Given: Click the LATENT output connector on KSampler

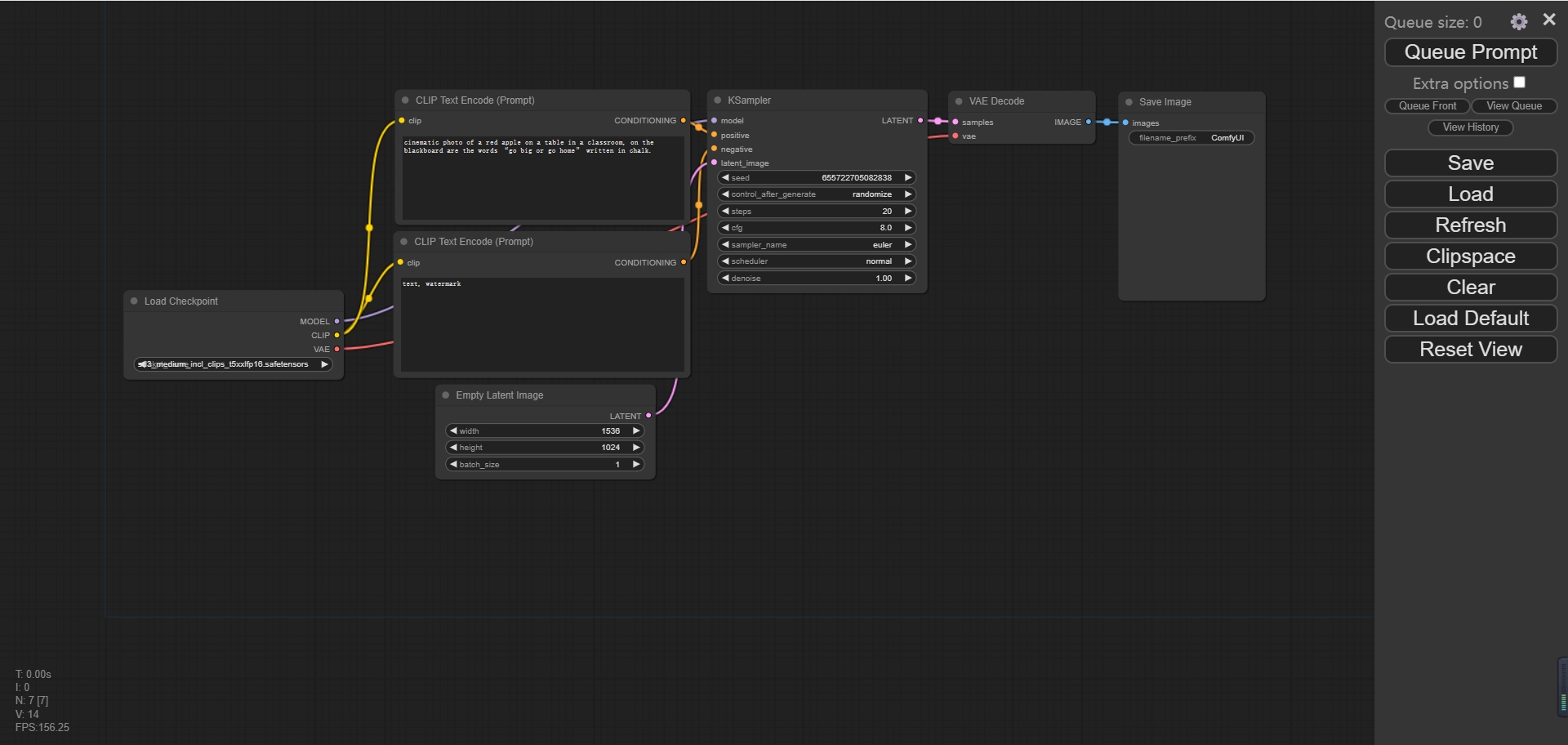Looking at the screenshot, I should tap(920, 121).
